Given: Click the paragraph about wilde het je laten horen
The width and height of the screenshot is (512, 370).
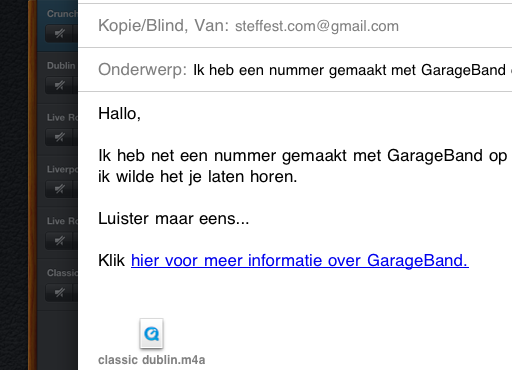Looking at the screenshot, I should (x=303, y=166).
